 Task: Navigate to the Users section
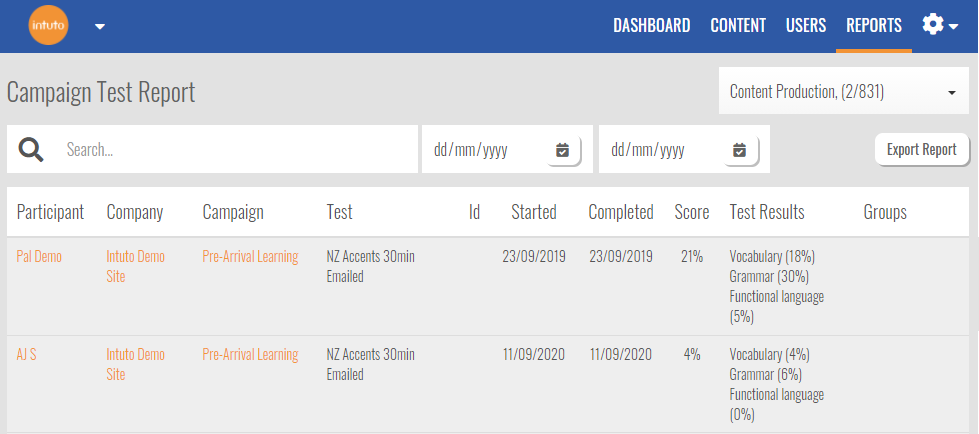[805, 26]
